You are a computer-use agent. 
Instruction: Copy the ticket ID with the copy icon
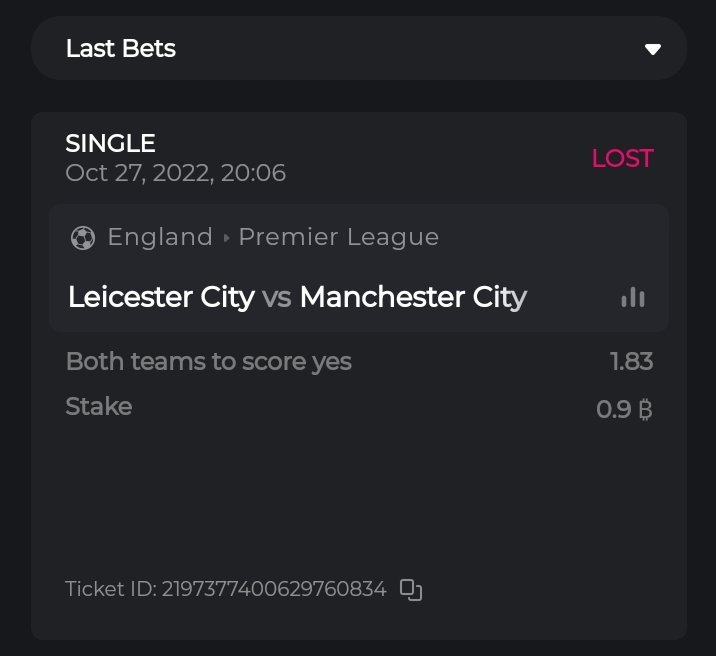coord(411,590)
